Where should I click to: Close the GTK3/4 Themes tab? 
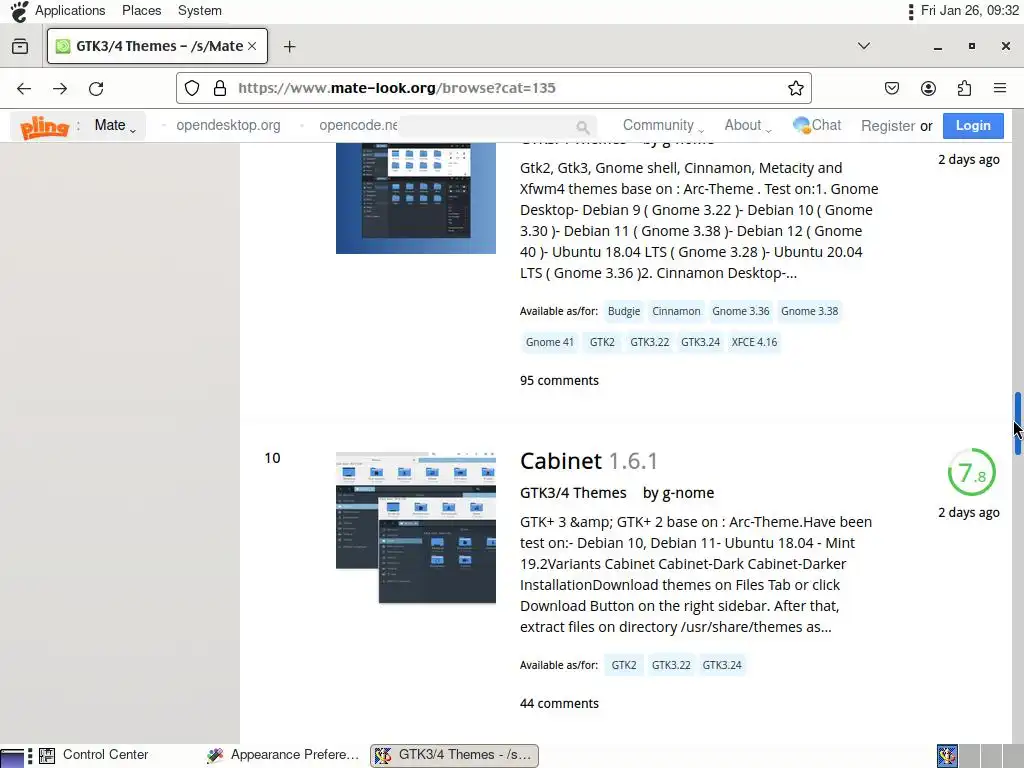tap(252, 46)
